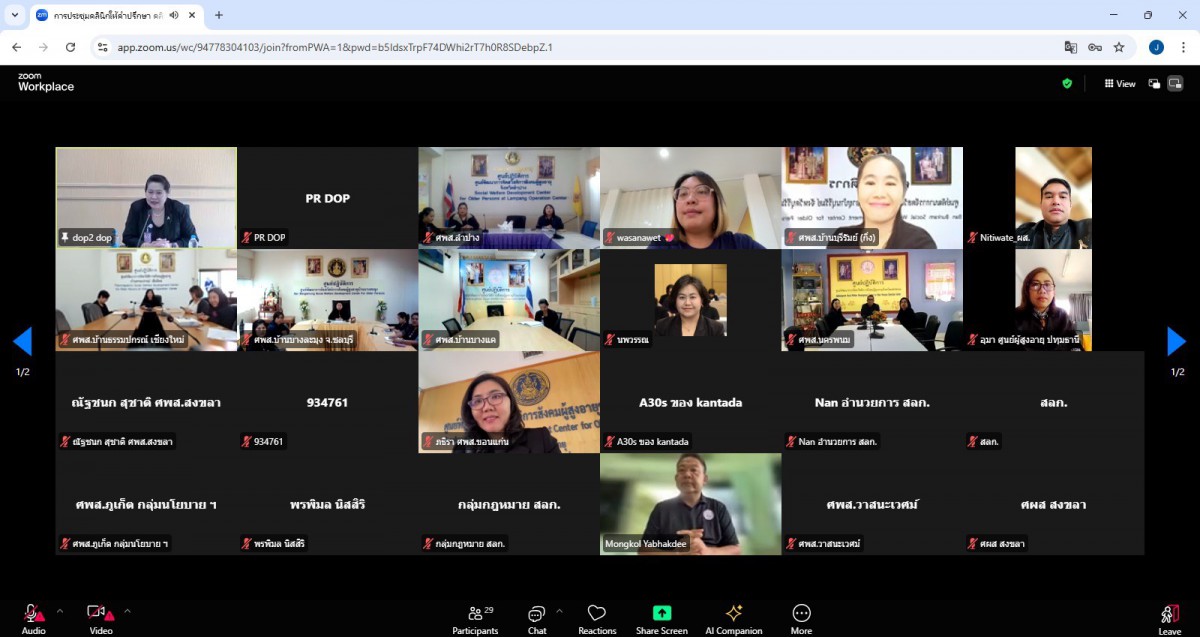Reload the Zoom meeting page
The width and height of the screenshot is (1200, 637).
click(x=70, y=47)
